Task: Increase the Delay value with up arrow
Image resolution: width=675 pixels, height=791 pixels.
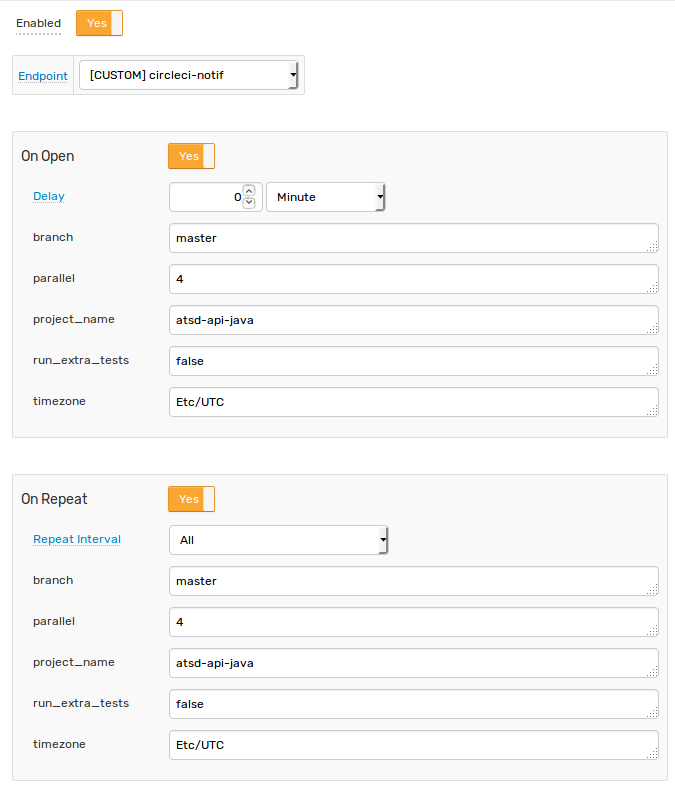Action: click(249, 191)
